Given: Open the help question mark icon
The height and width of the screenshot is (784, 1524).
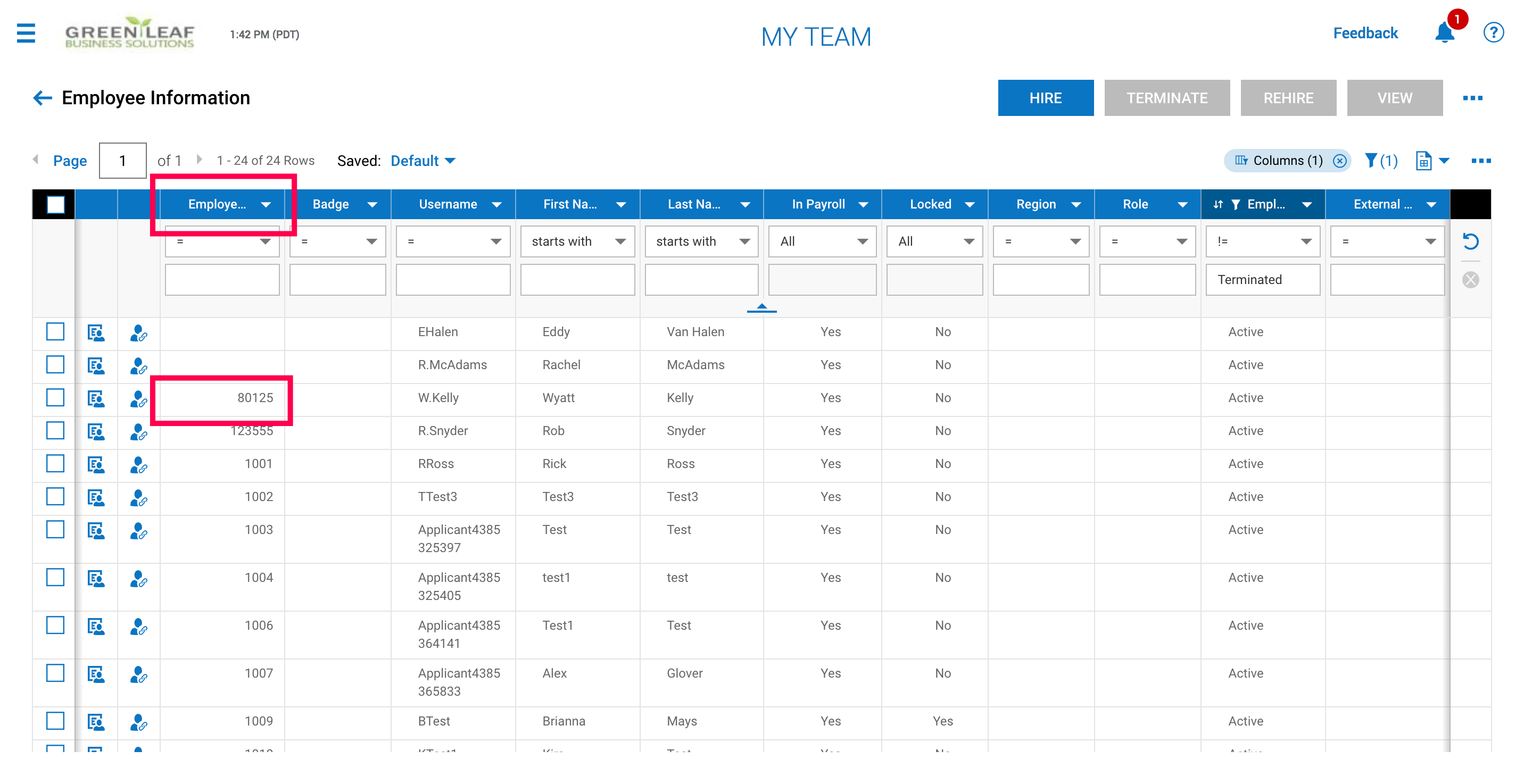Looking at the screenshot, I should coord(1493,33).
